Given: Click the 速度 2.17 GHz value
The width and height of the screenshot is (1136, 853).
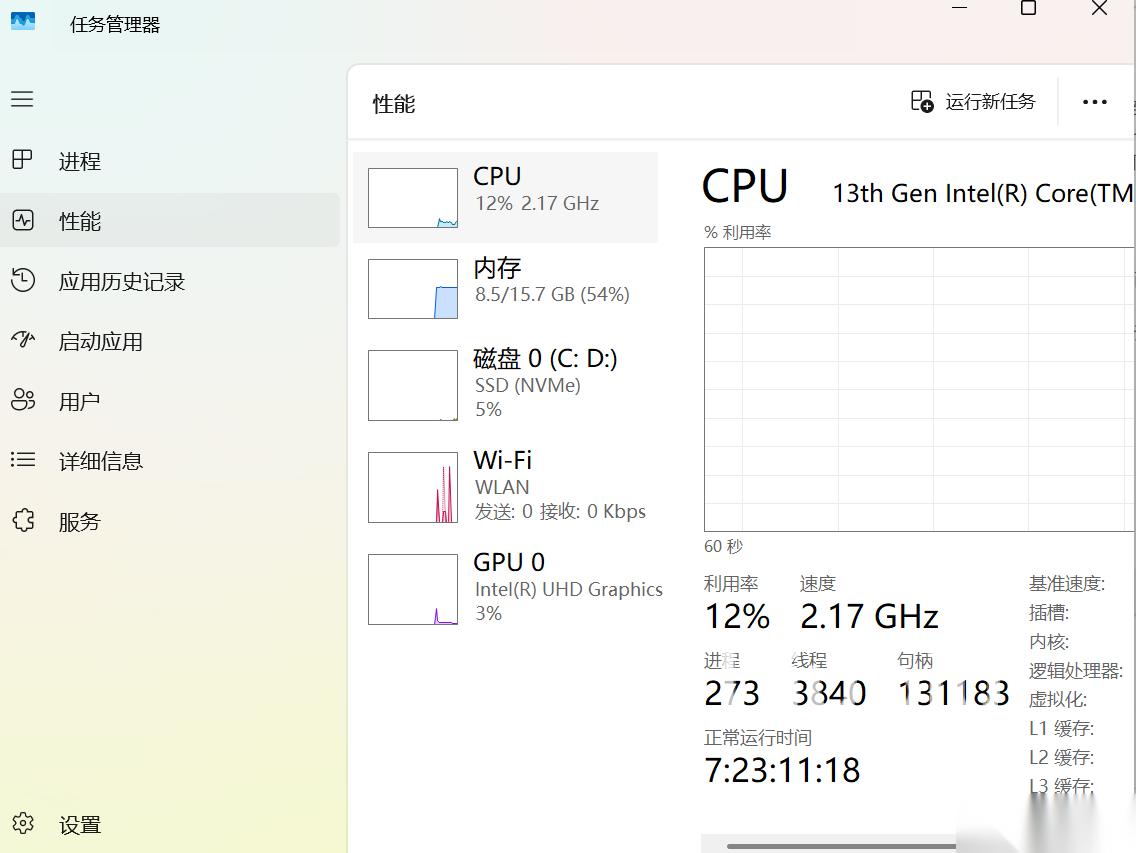Looking at the screenshot, I should click(869, 617).
